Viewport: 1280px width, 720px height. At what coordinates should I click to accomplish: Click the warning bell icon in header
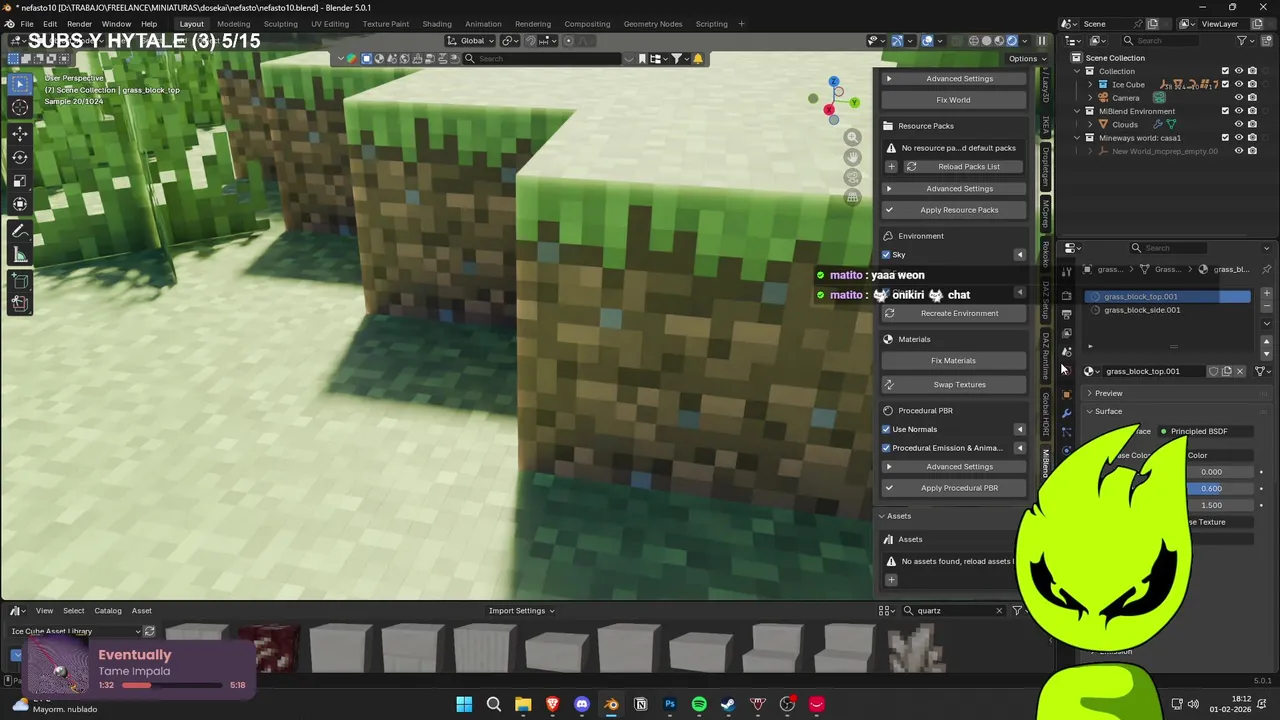(698, 59)
